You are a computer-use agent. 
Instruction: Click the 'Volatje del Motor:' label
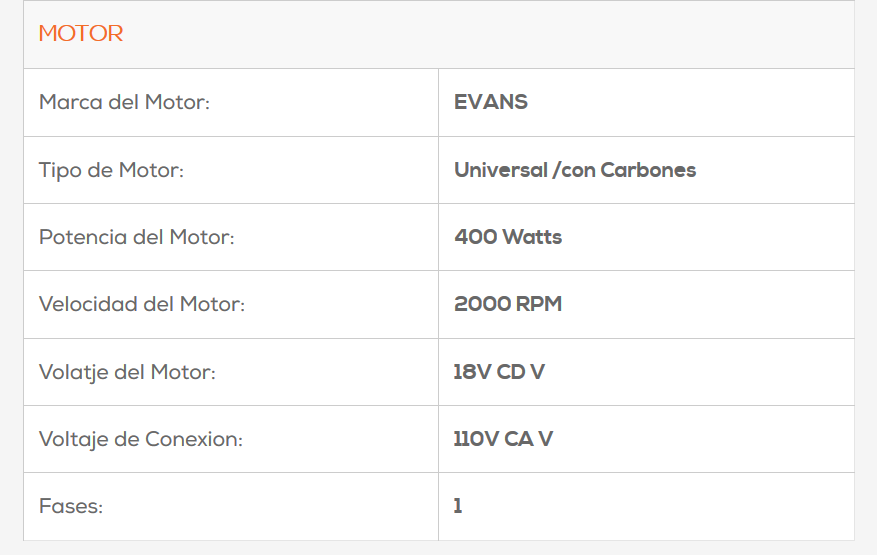(127, 372)
